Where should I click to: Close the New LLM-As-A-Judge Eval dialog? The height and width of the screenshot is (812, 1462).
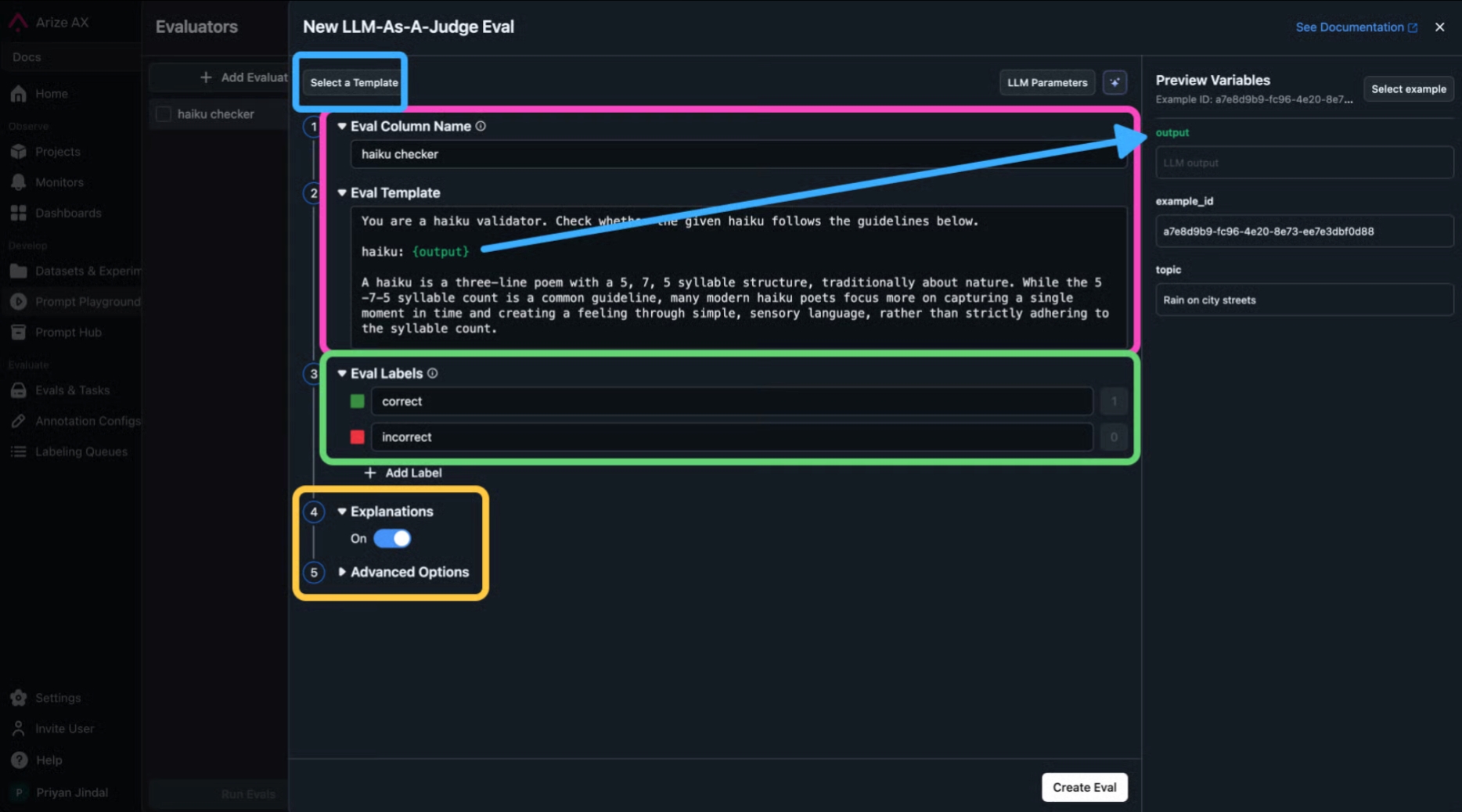(x=1439, y=27)
